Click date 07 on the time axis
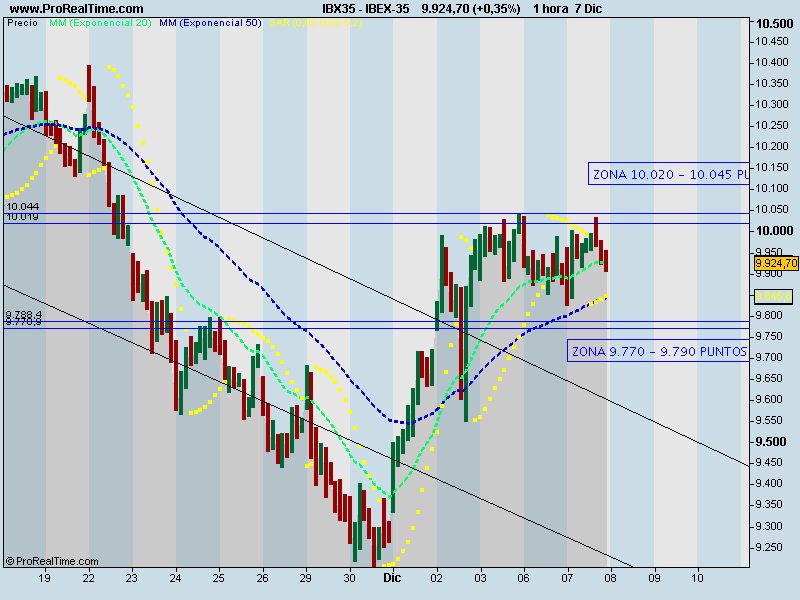The height and width of the screenshot is (600, 800). (567, 578)
